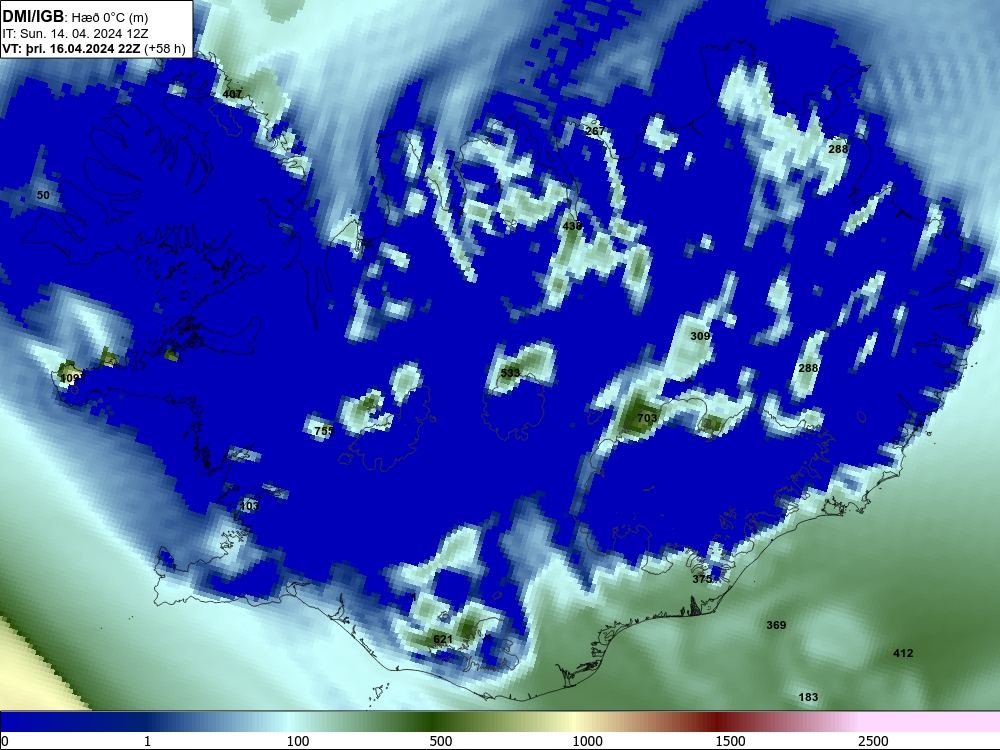The width and height of the screenshot is (1000, 750).
Task: Click the "(+58 h)" forecast offset text
Action: (x=165, y=48)
